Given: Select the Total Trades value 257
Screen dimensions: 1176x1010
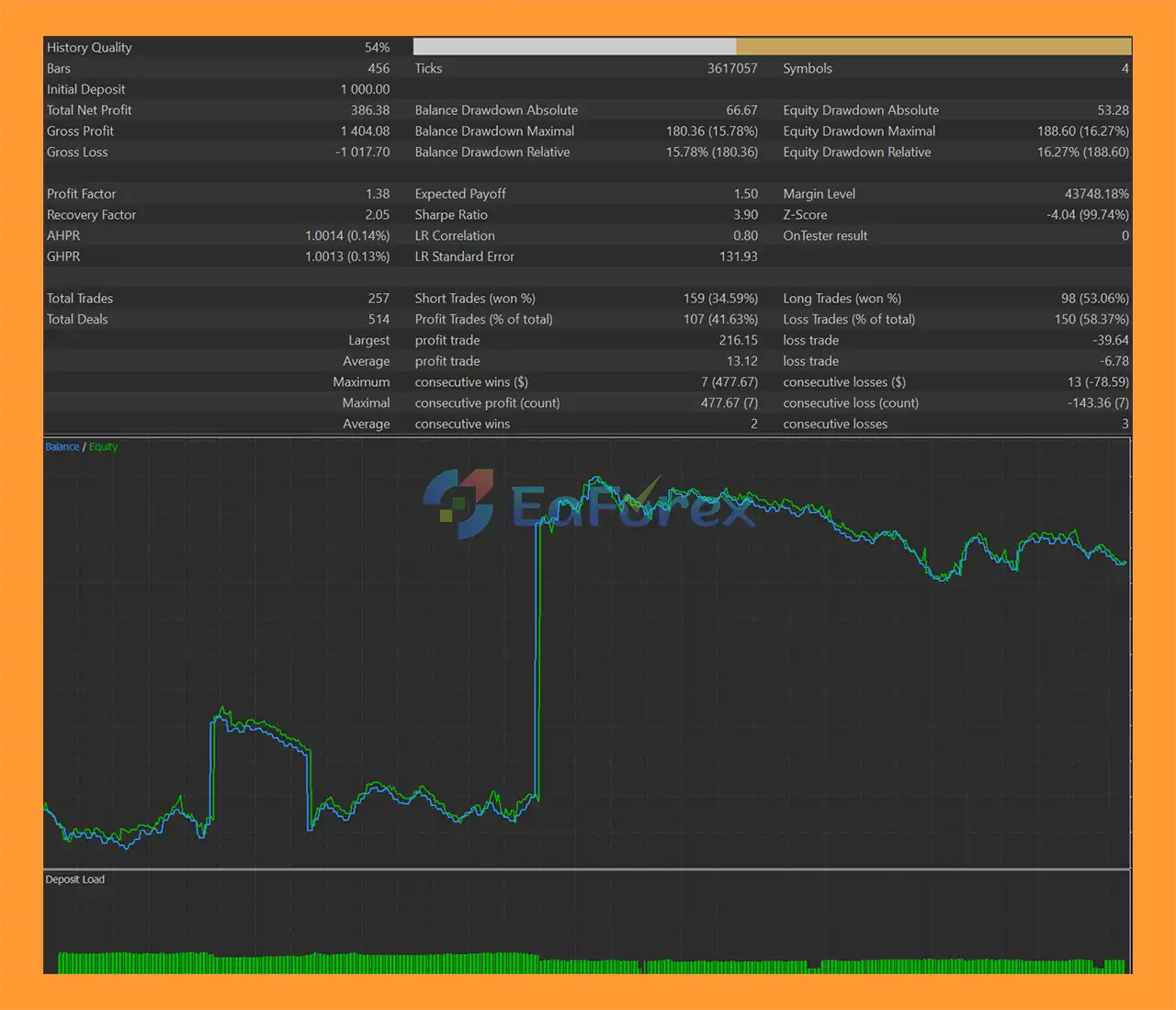Looking at the screenshot, I should click(x=379, y=299).
